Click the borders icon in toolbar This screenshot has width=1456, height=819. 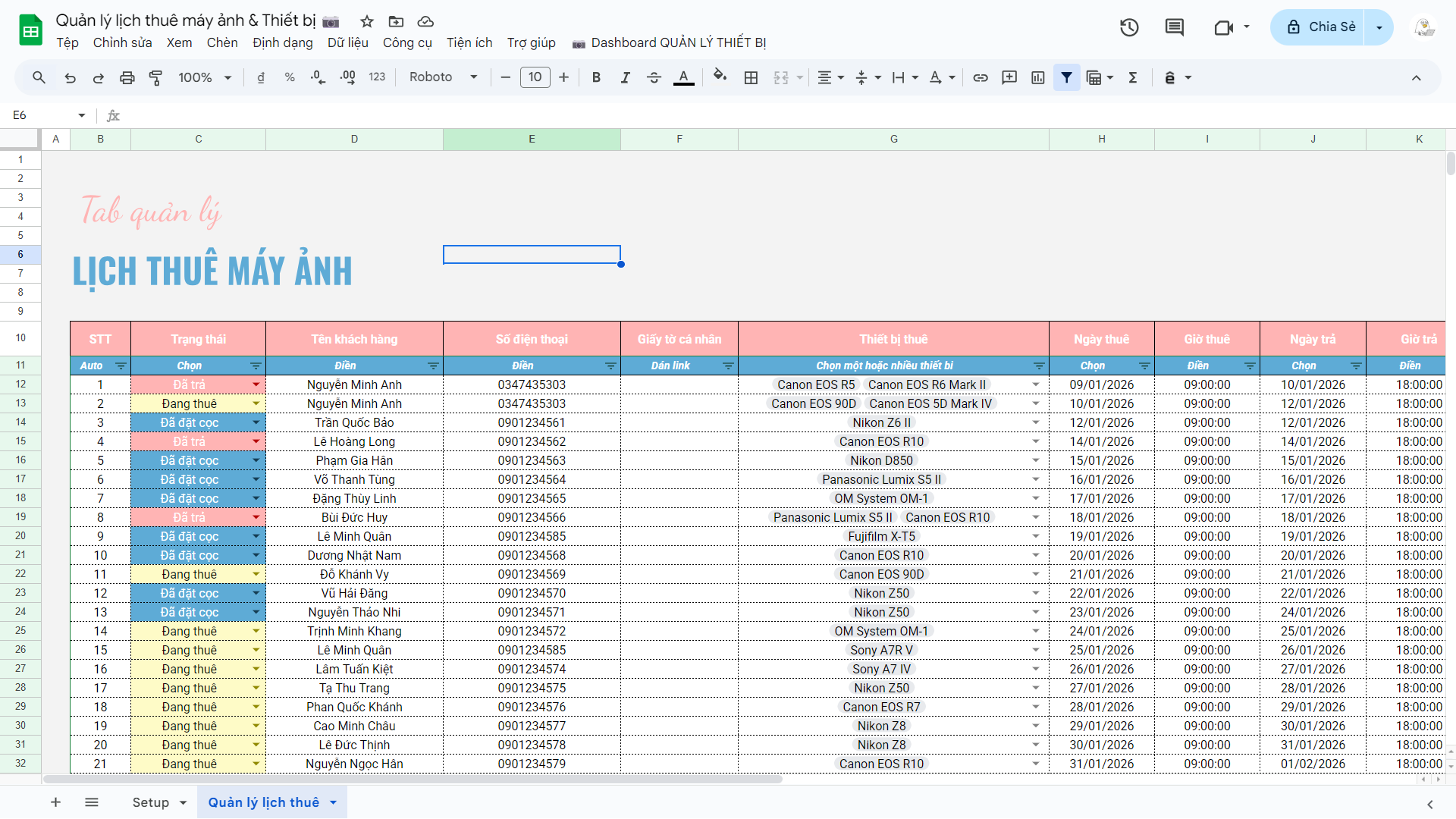751,77
